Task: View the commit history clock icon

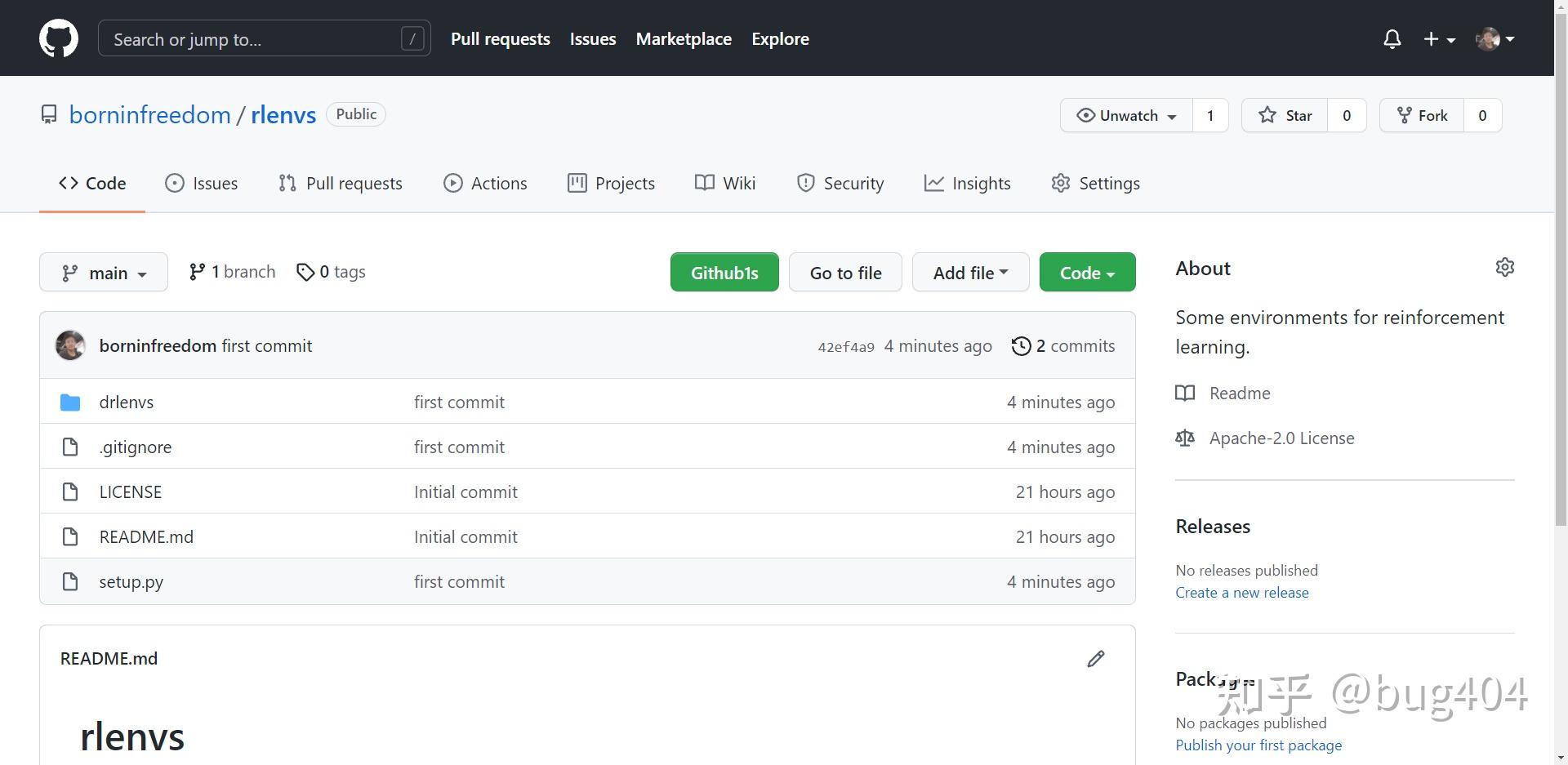Action: [x=1021, y=346]
